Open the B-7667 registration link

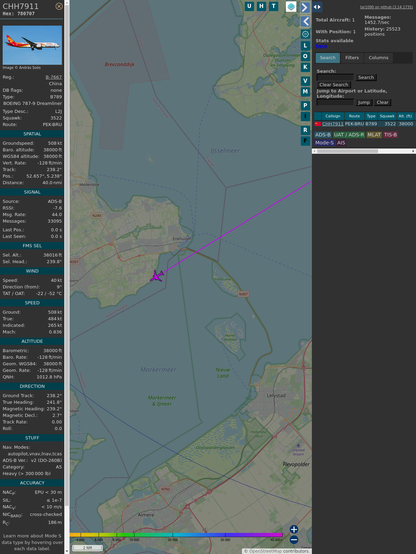(53, 77)
